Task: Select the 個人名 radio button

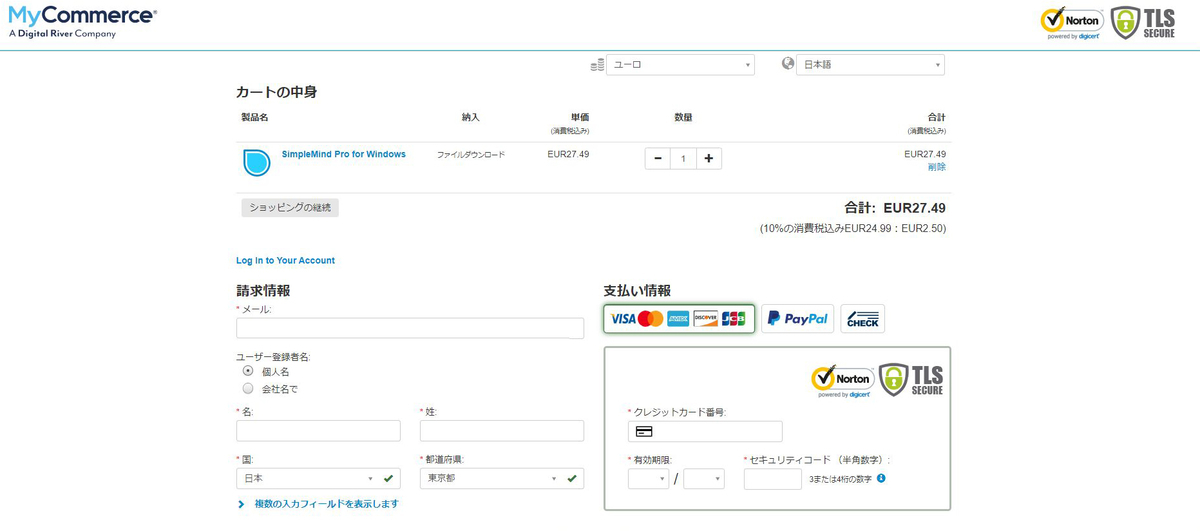Action: tap(248, 371)
